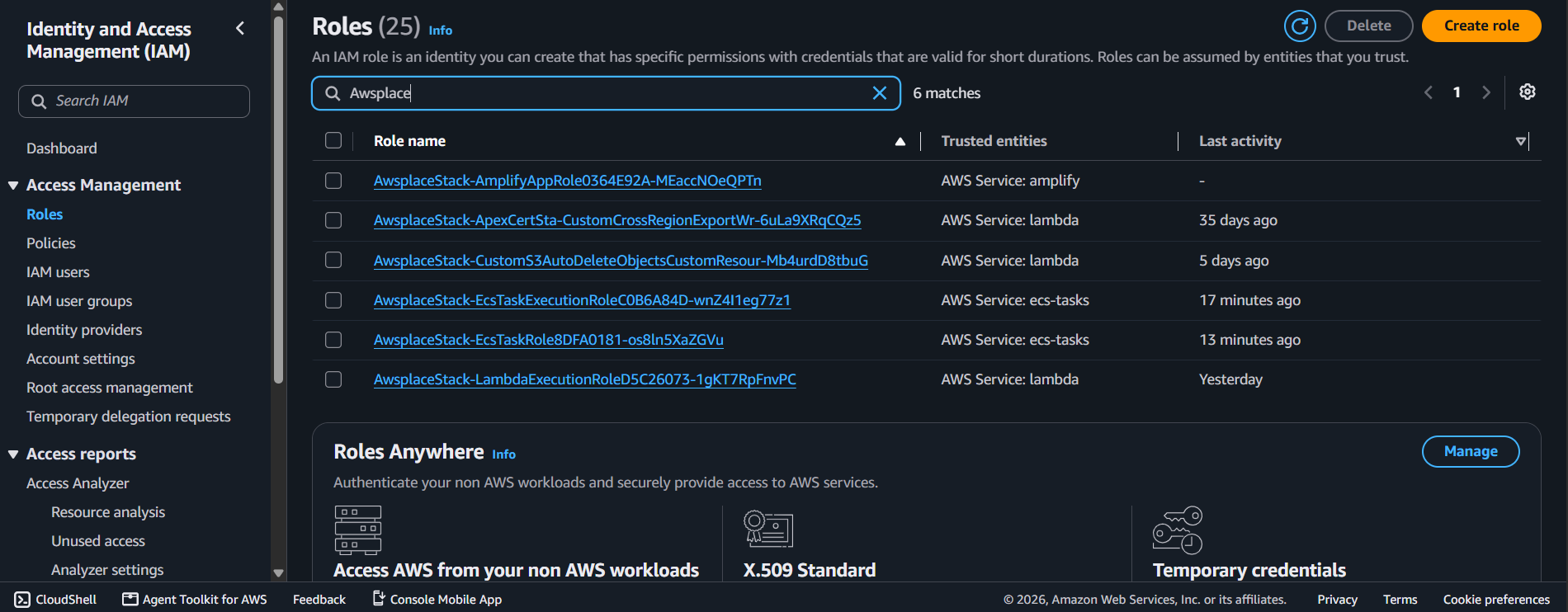Click the X.509 Standard certificate icon
Viewport: 1568px width, 612px height.
(x=768, y=529)
